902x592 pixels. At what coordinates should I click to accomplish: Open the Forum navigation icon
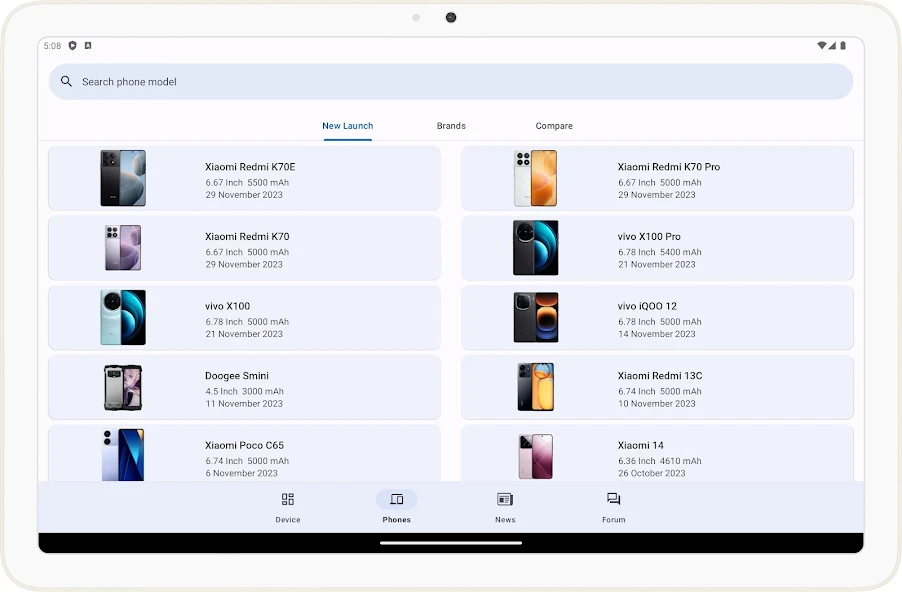[613, 499]
